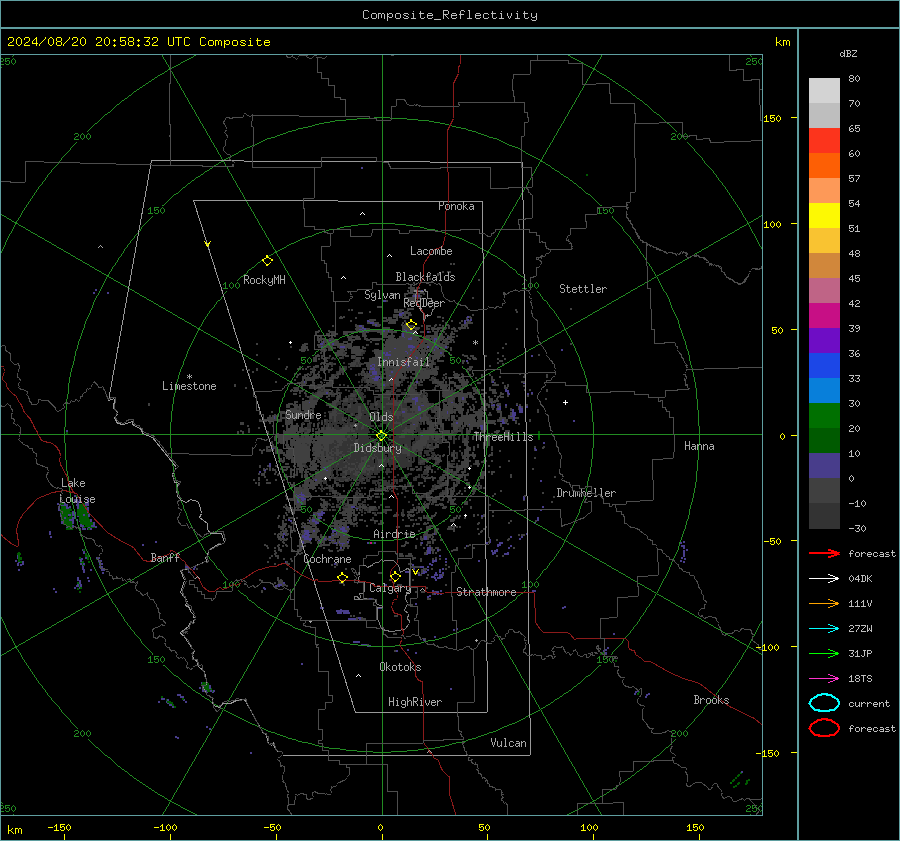Click the Olds label
This screenshot has width=900, height=841.
tap(381, 417)
